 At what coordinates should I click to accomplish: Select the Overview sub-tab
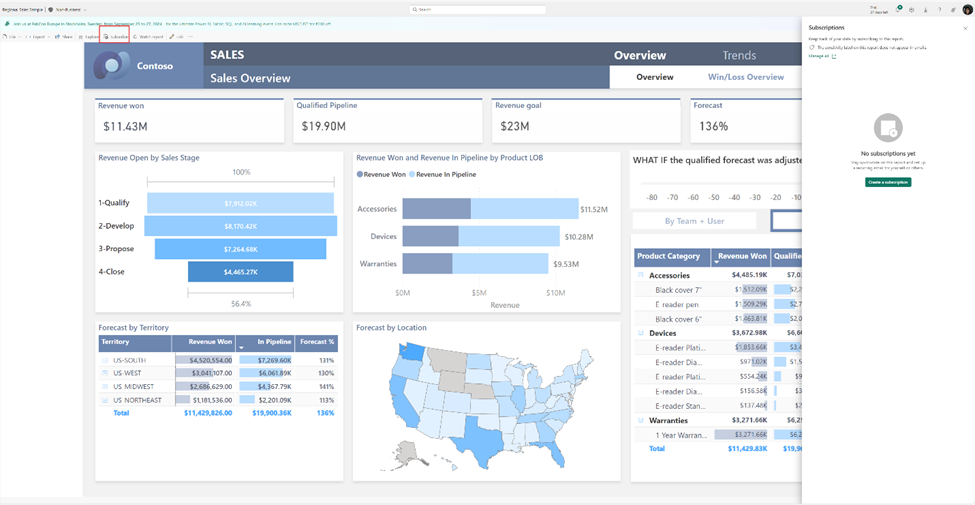(655, 77)
